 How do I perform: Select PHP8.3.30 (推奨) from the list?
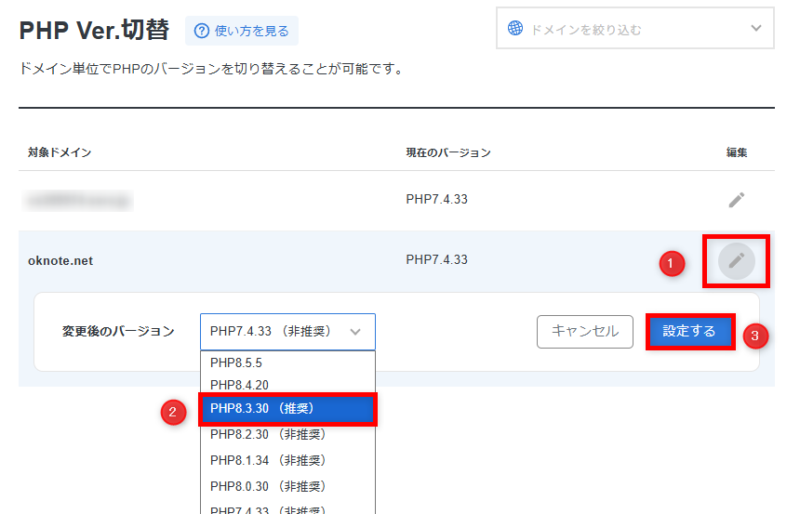point(287,409)
